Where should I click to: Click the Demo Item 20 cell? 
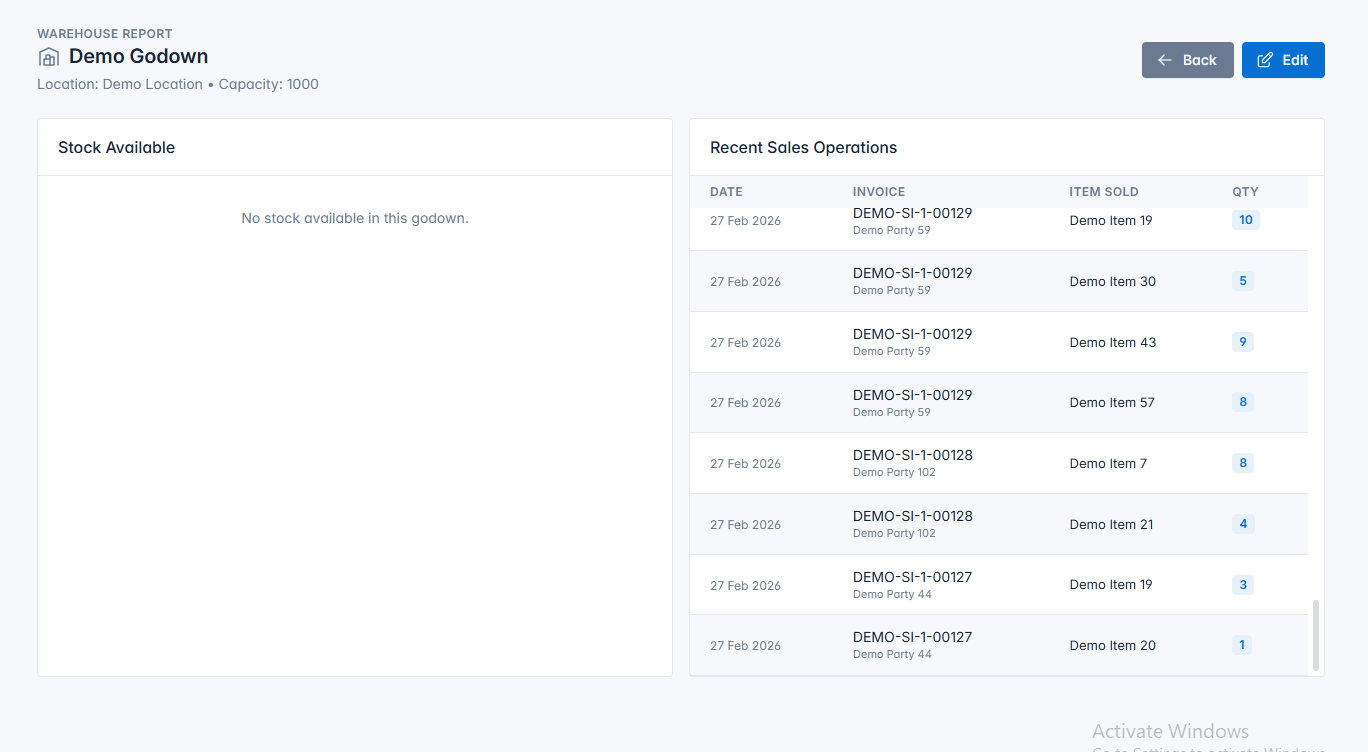pyautogui.click(x=1112, y=646)
